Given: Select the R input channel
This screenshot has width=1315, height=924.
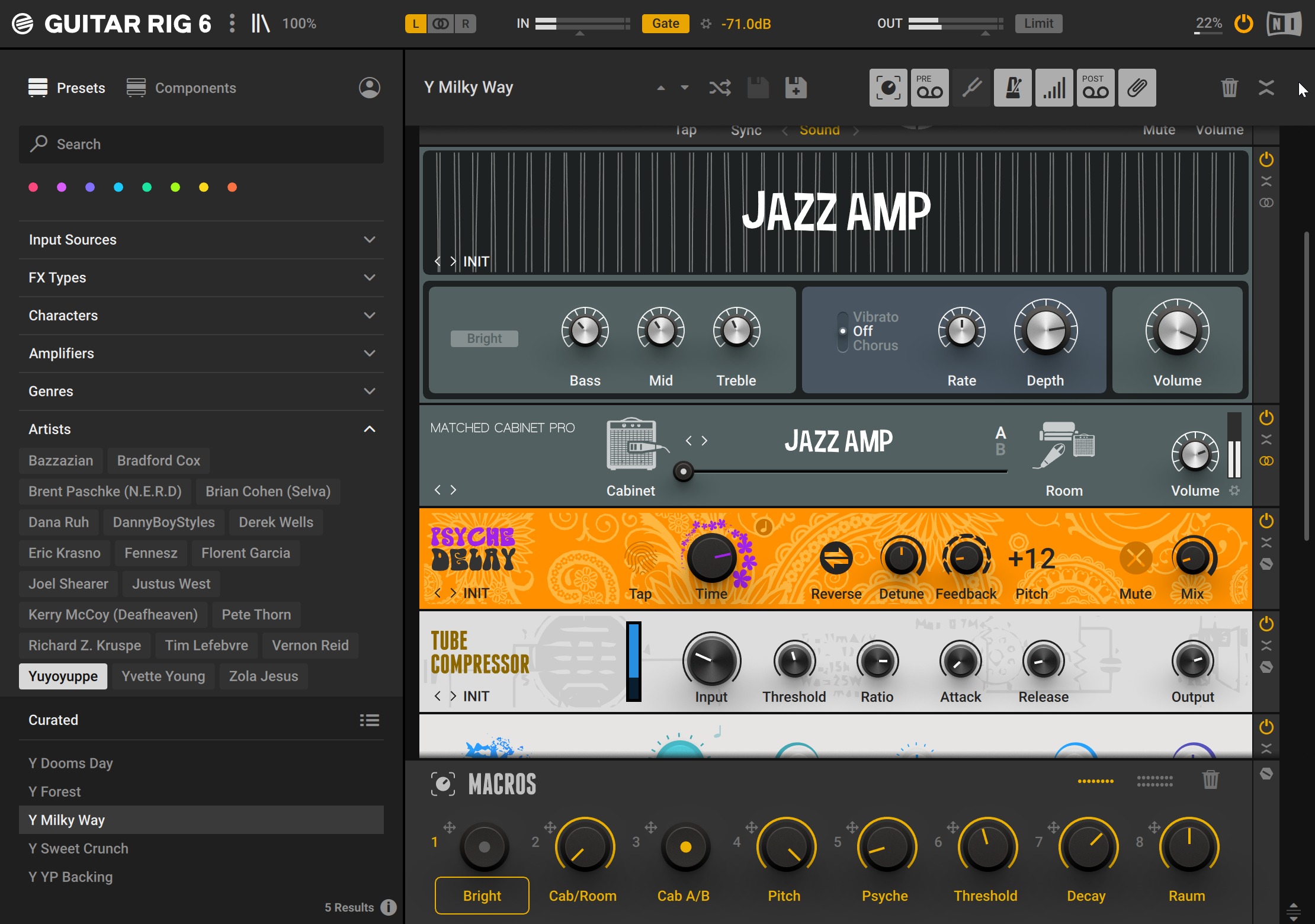Looking at the screenshot, I should [466, 24].
